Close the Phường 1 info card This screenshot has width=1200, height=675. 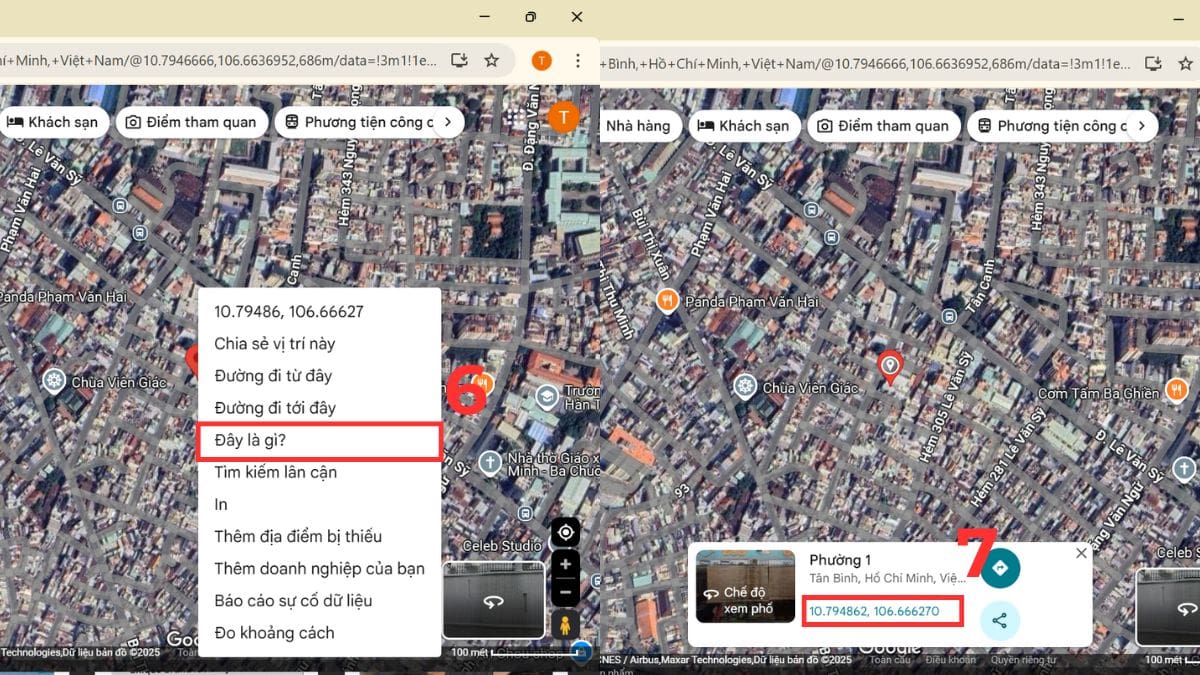coord(1080,553)
